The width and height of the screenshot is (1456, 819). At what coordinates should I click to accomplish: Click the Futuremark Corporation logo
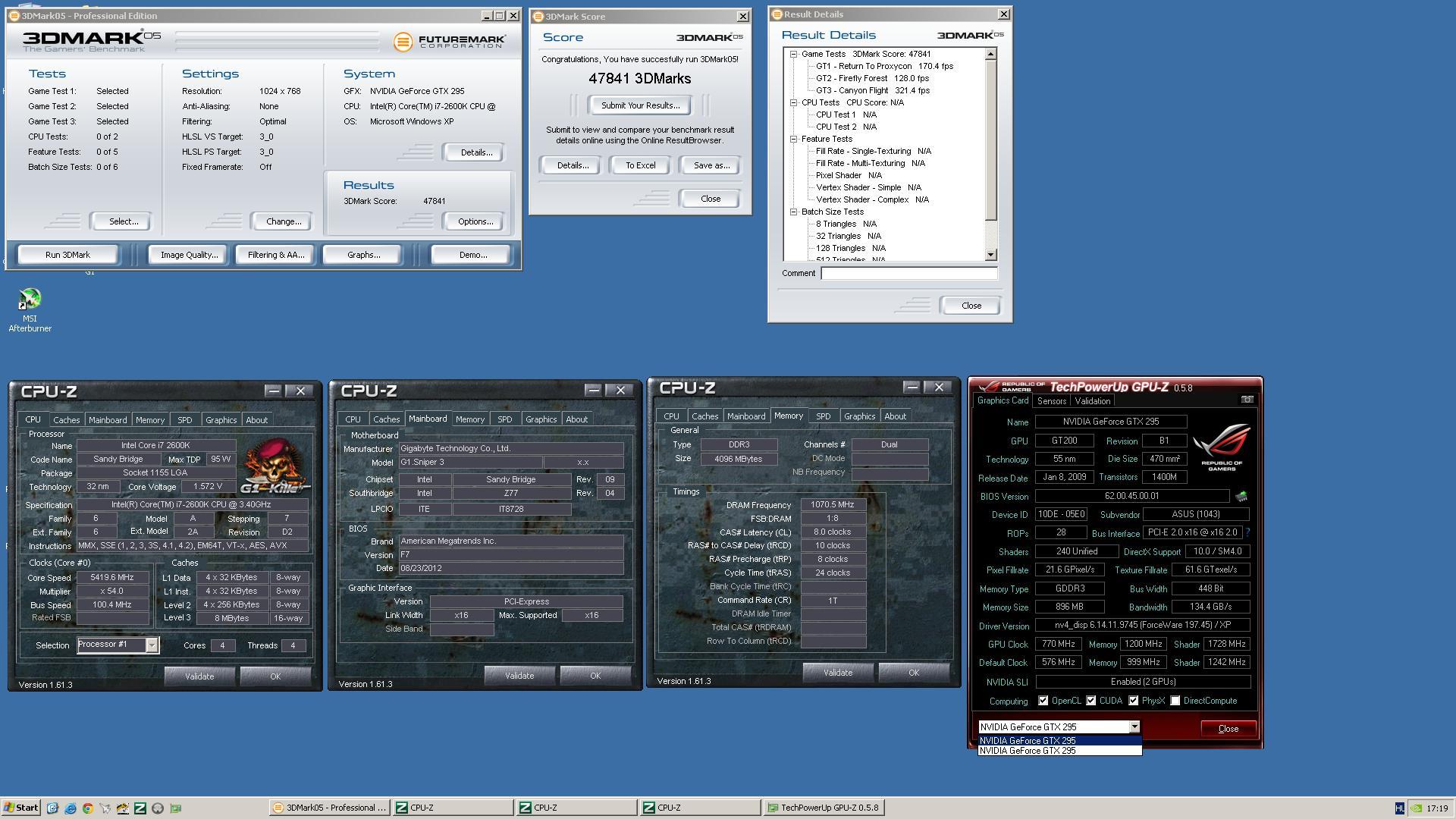(449, 41)
